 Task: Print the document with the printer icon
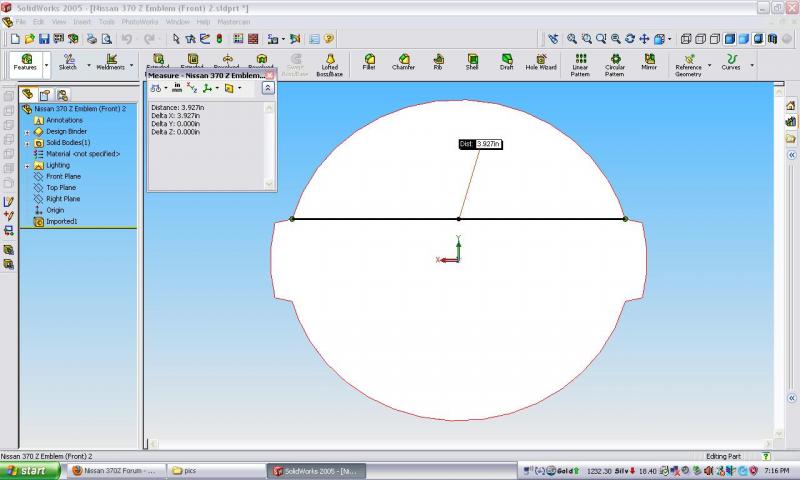click(92, 39)
